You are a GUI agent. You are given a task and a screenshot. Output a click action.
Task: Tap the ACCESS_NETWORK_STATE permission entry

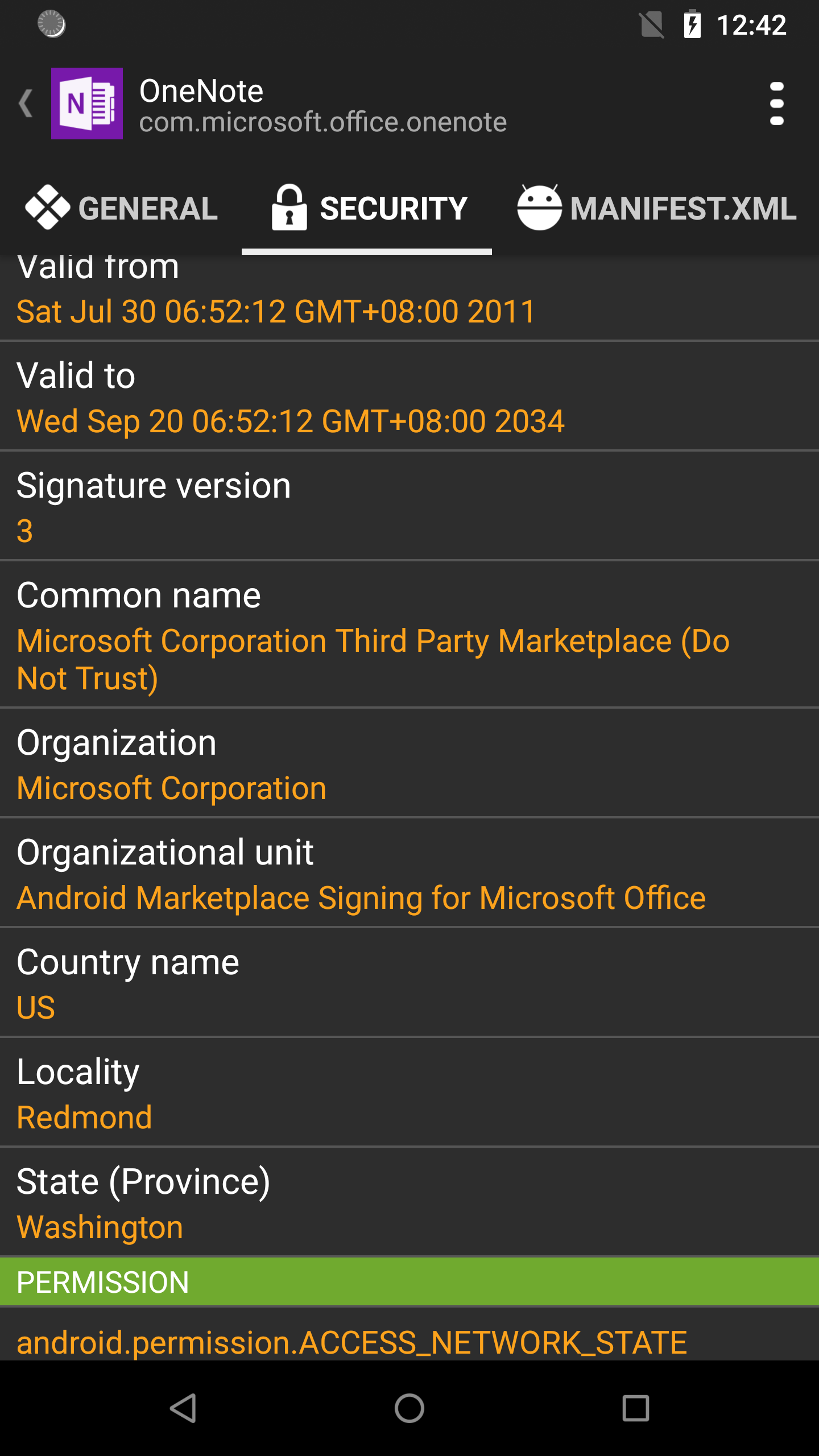(x=351, y=1342)
